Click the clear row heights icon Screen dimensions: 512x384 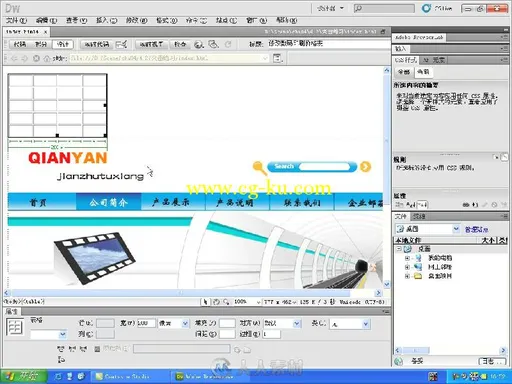pos(61,360)
